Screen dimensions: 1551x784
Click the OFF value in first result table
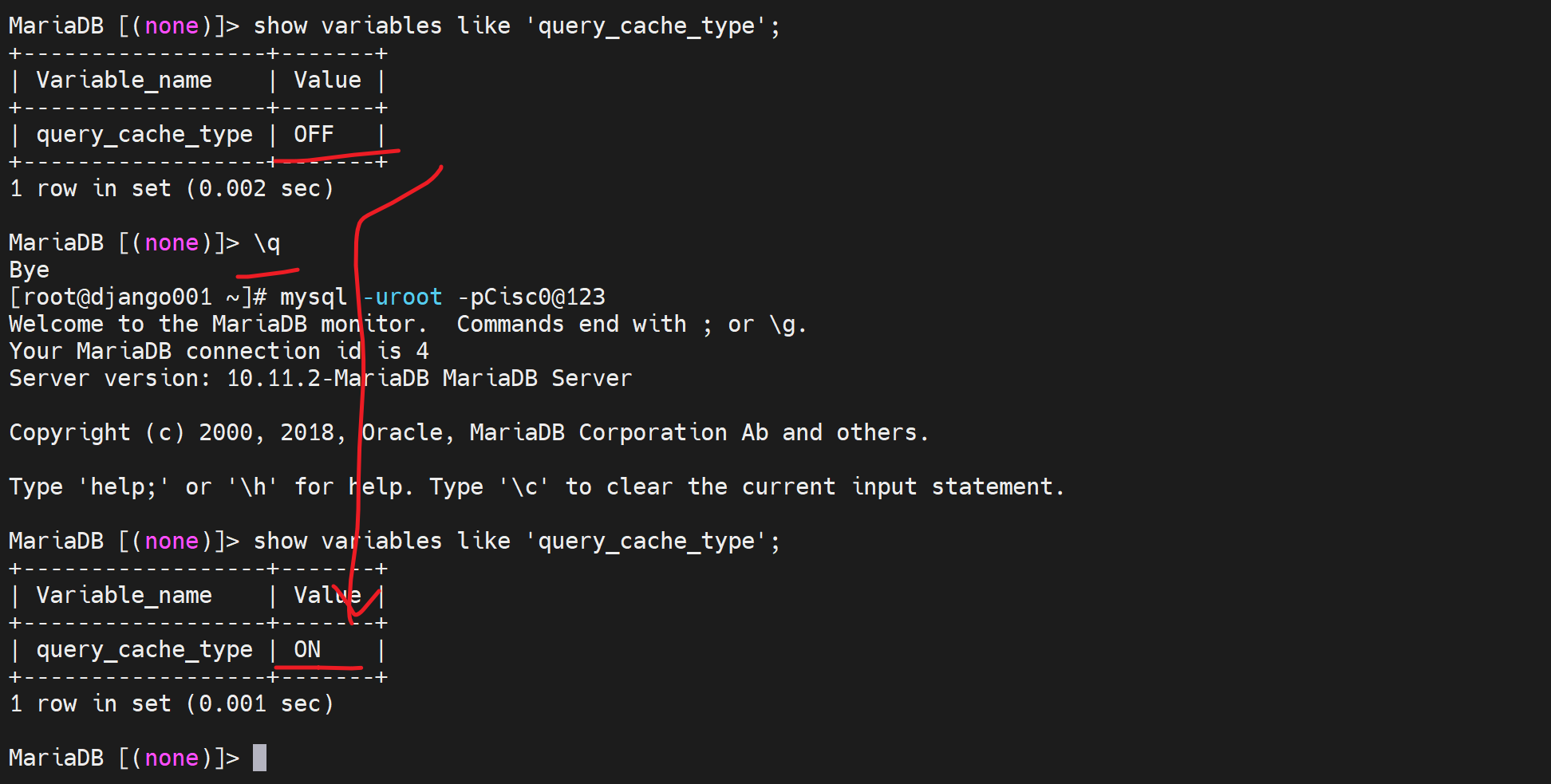(314, 134)
